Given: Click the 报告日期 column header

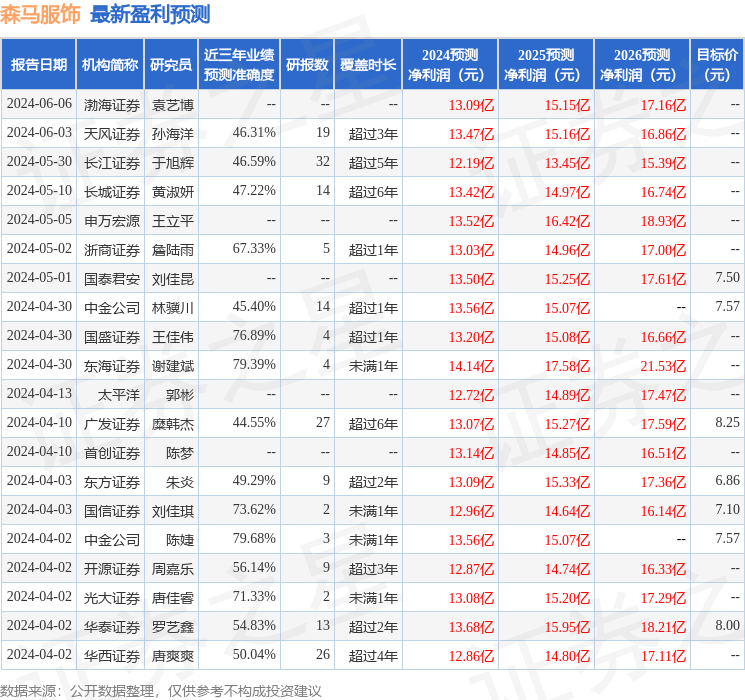Looking at the screenshot, I should pyautogui.click(x=38, y=65).
